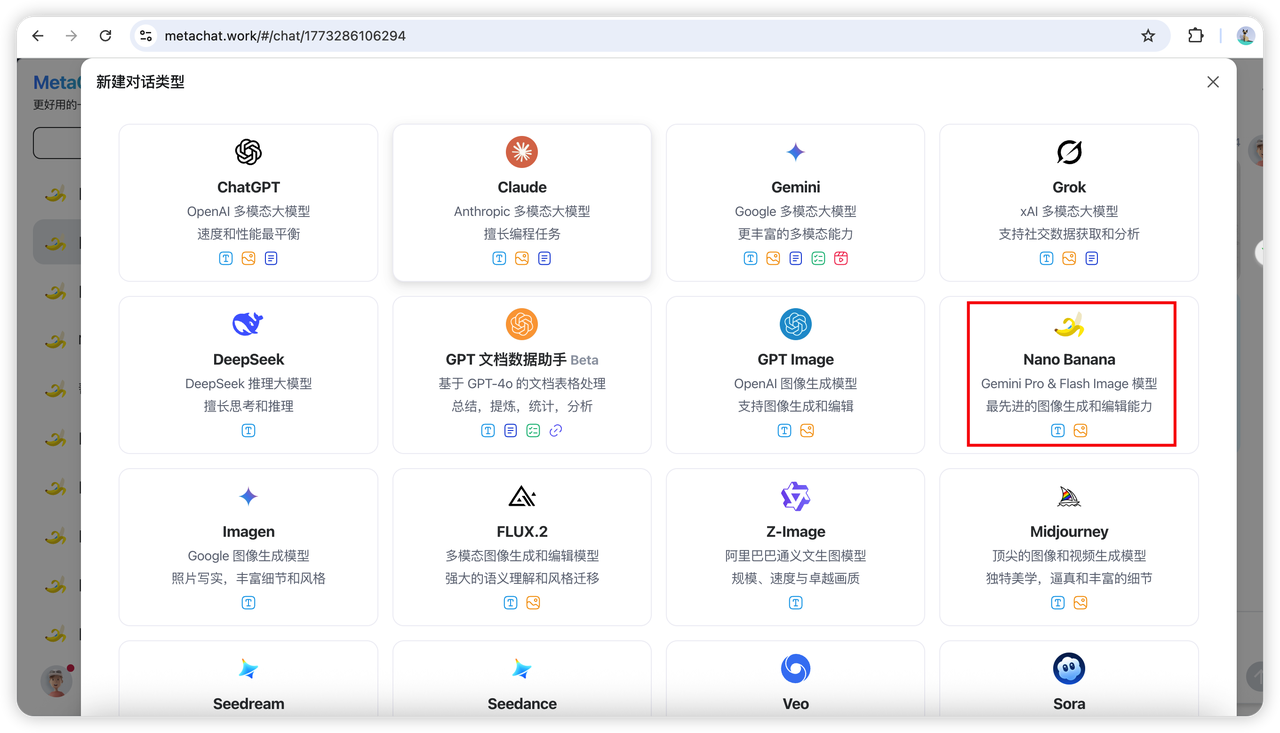This screenshot has width=1280, height=733.
Task: Click the FLUX.2 triangle logo
Action: click(x=522, y=496)
